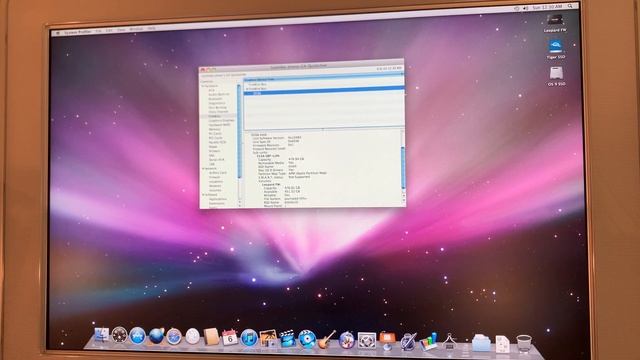Open Dashboard from the Dock
This screenshot has width=640, height=360.
(x=120, y=335)
